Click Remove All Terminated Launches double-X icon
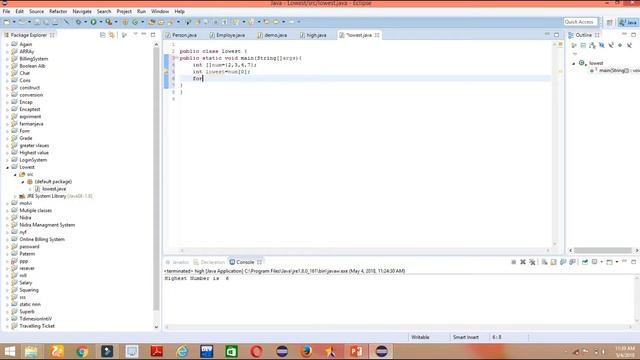The width and height of the screenshot is (640, 360). [x=532, y=262]
